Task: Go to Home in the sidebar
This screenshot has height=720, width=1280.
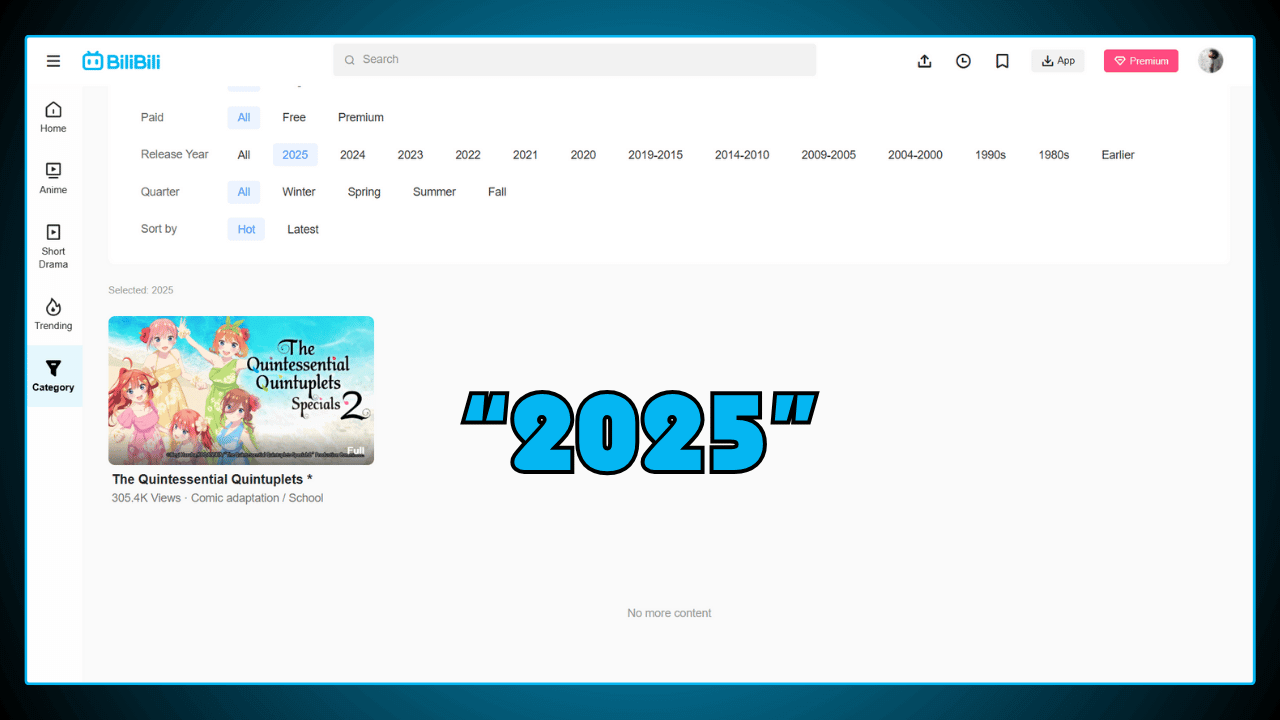Action: click(x=53, y=117)
